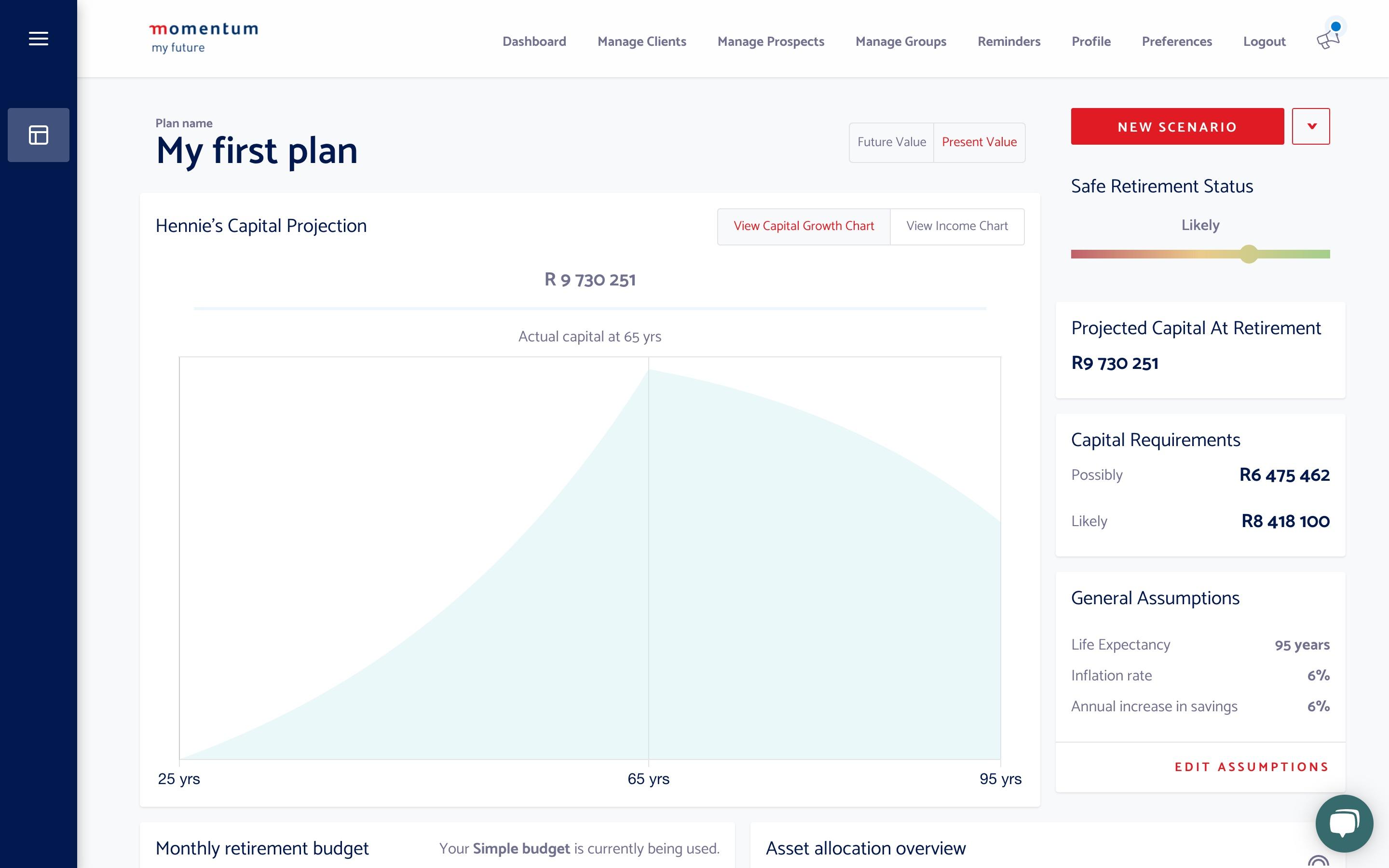Click the Actual capital at 65 yrs label
The height and width of the screenshot is (868, 1389).
tap(590, 337)
